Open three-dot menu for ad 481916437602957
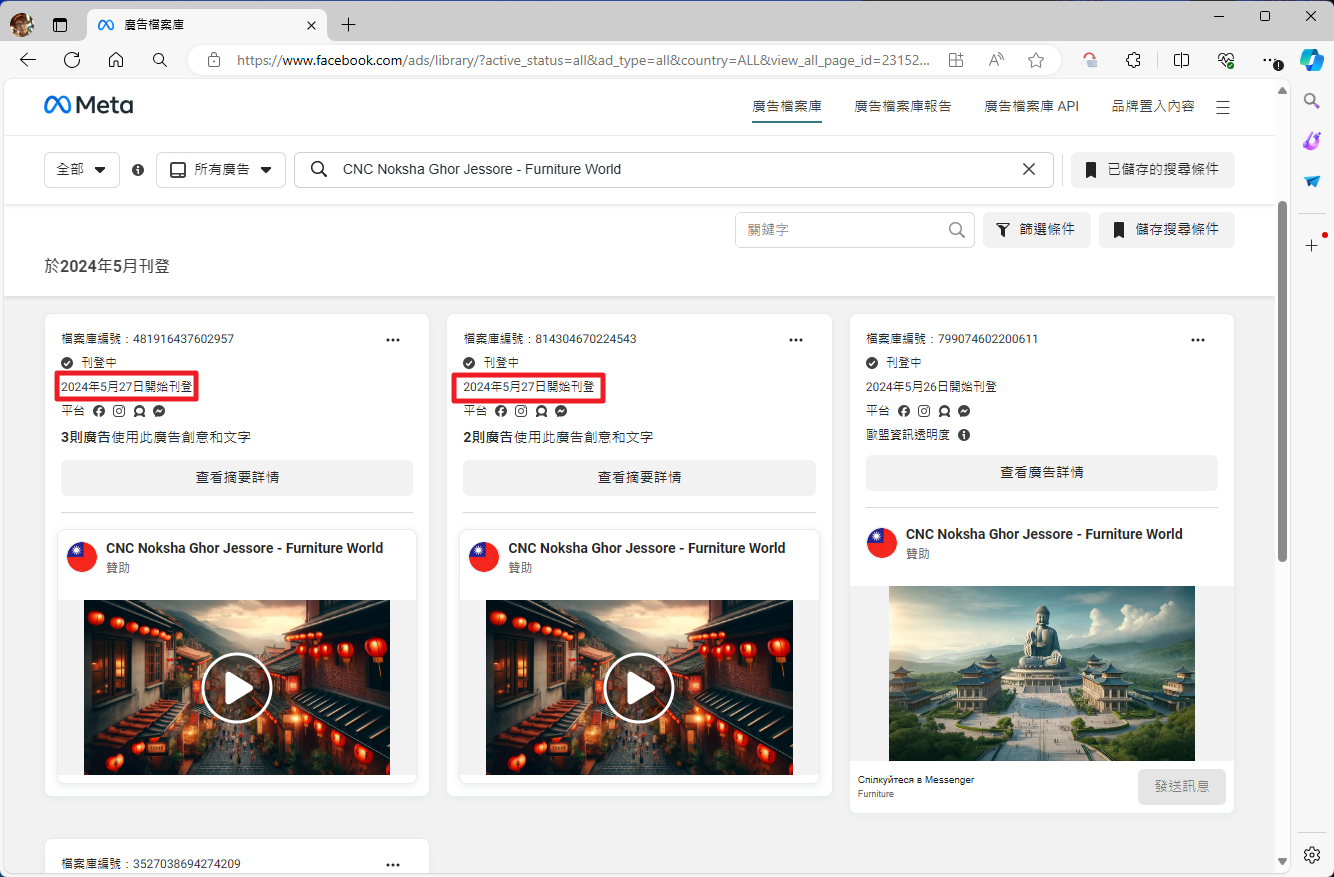The height and width of the screenshot is (877, 1334). (x=393, y=340)
